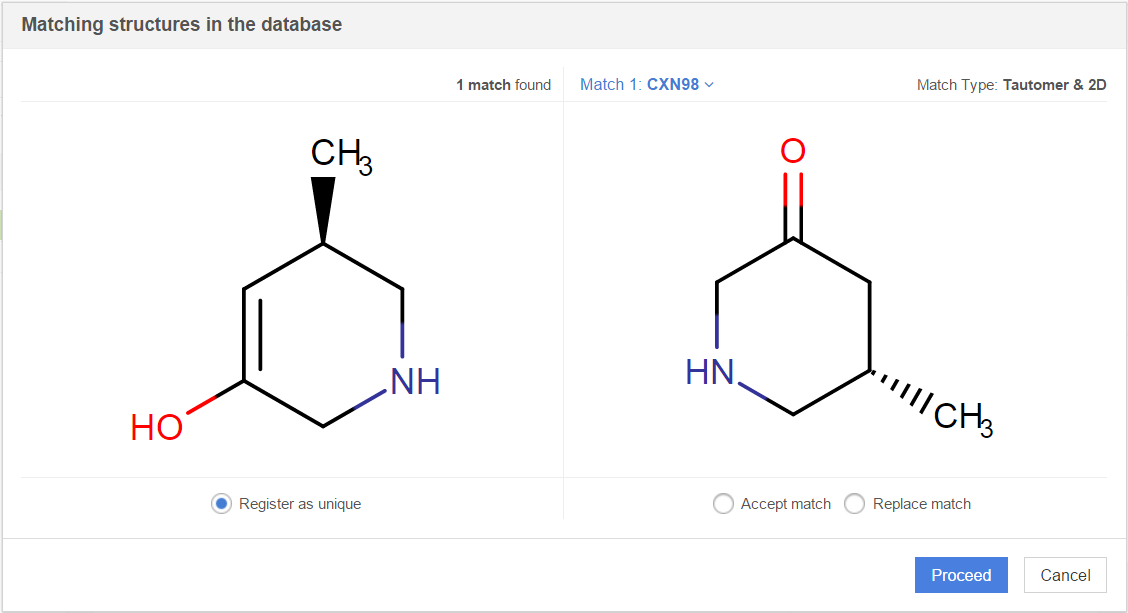The width and height of the screenshot is (1128, 613).
Task: Click the CH3 group on the right structure
Action: [x=962, y=417]
